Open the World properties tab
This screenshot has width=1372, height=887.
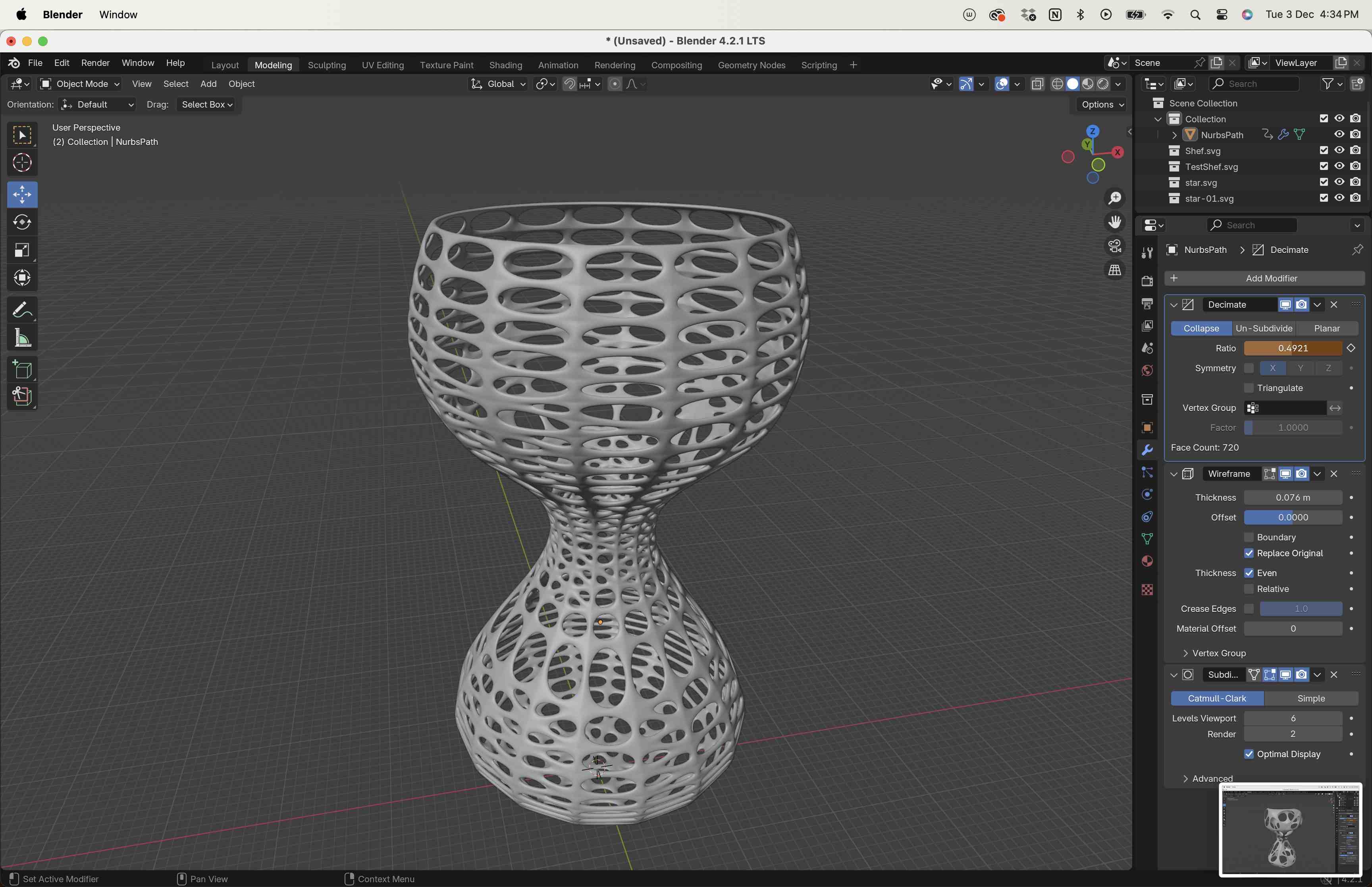[x=1147, y=370]
